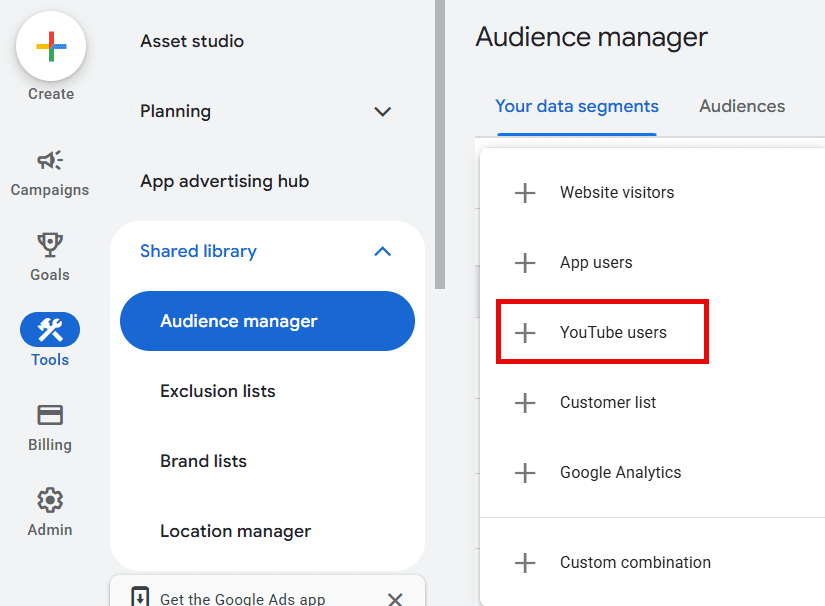Pick Google Analytics segment option
Viewport: 825px width, 606px height.
coord(620,473)
